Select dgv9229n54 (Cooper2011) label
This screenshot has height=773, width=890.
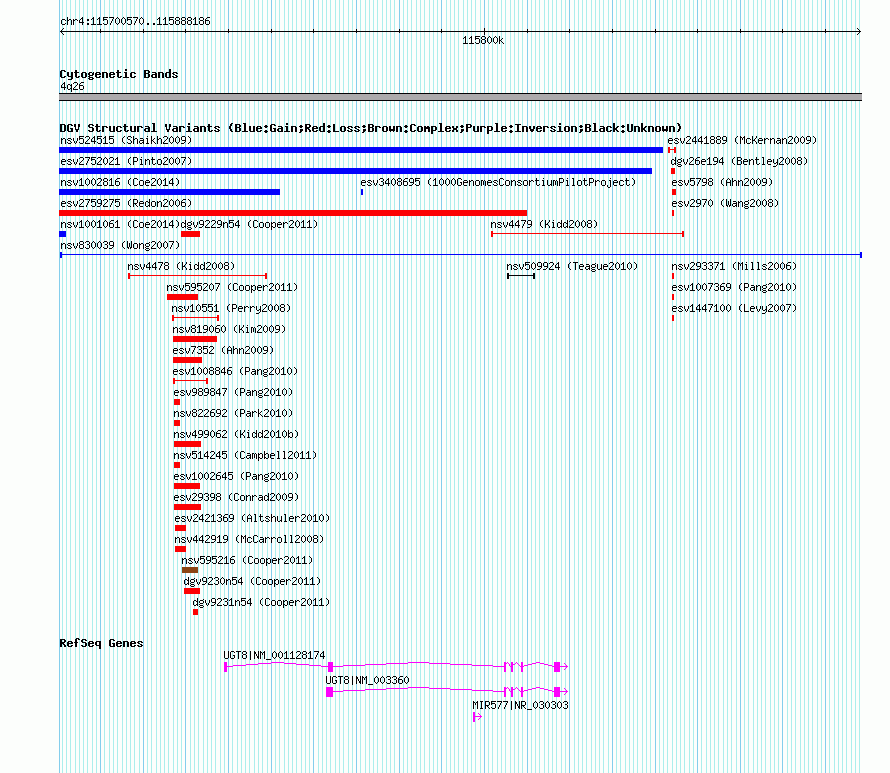[x=249, y=224]
